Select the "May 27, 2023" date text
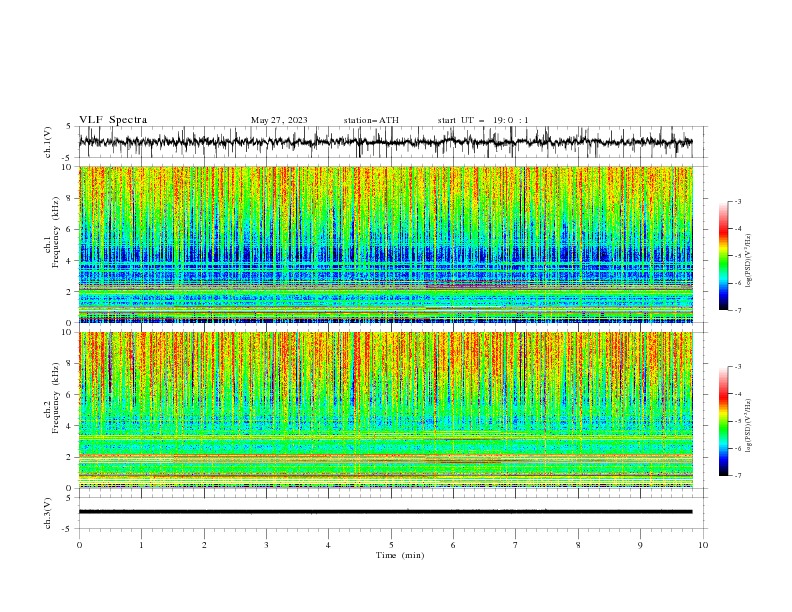 279,120
